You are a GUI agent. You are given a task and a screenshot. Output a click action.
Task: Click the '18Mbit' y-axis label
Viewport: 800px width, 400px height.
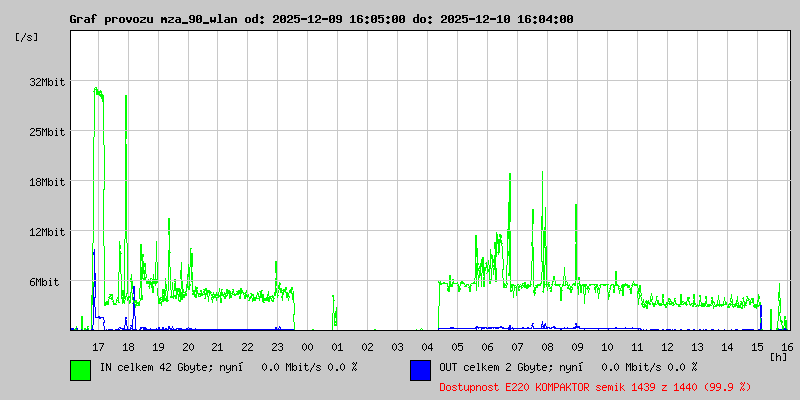click(x=47, y=182)
